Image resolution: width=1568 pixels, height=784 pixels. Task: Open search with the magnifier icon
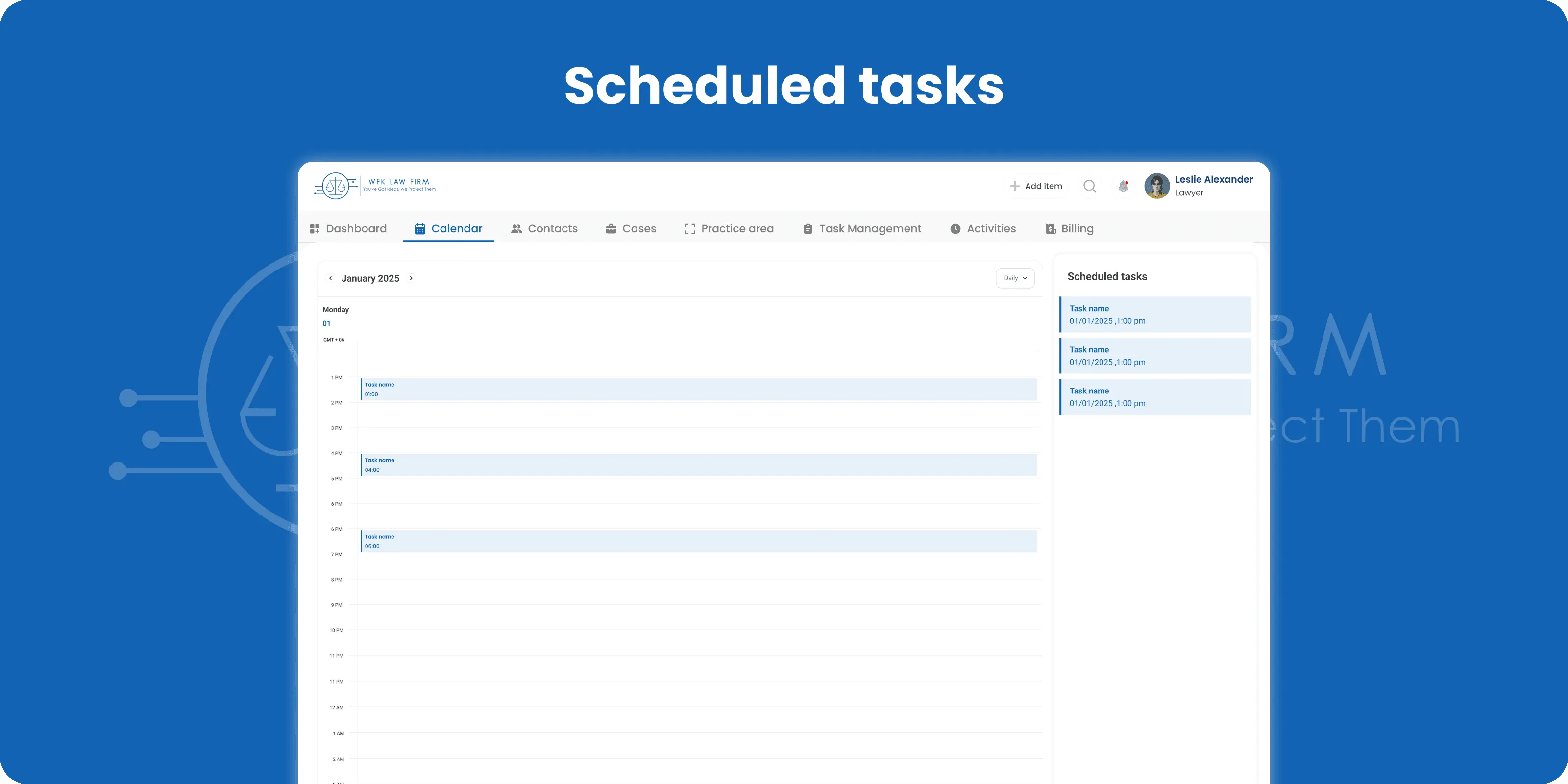(x=1090, y=186)
